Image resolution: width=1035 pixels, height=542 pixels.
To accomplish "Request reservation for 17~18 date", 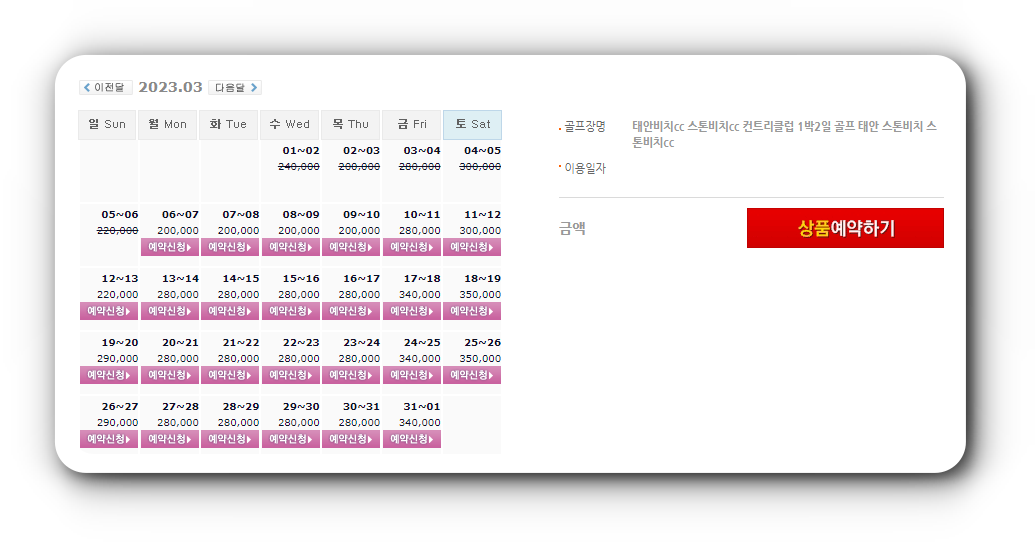I will pyautogui.click(x=412, y=311).
